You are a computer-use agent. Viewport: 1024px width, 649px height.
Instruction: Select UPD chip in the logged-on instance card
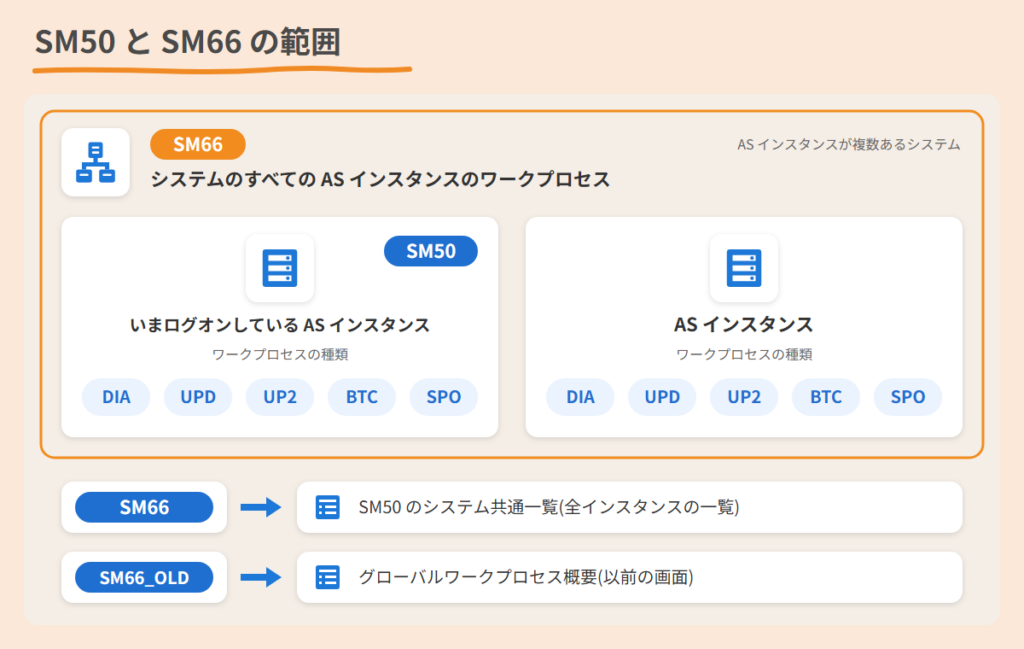pos(198,397)
